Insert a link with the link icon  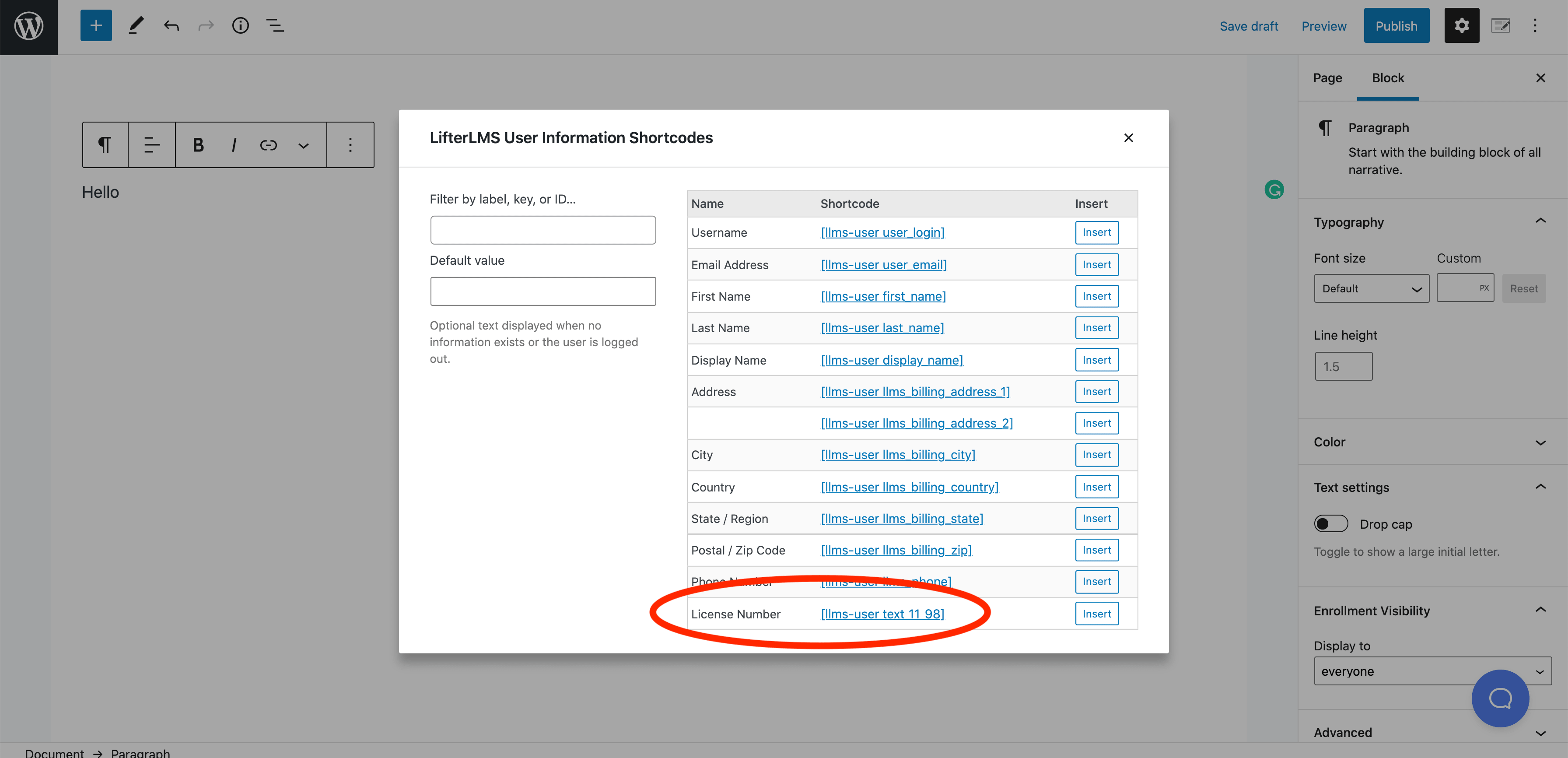pos(269,145)
